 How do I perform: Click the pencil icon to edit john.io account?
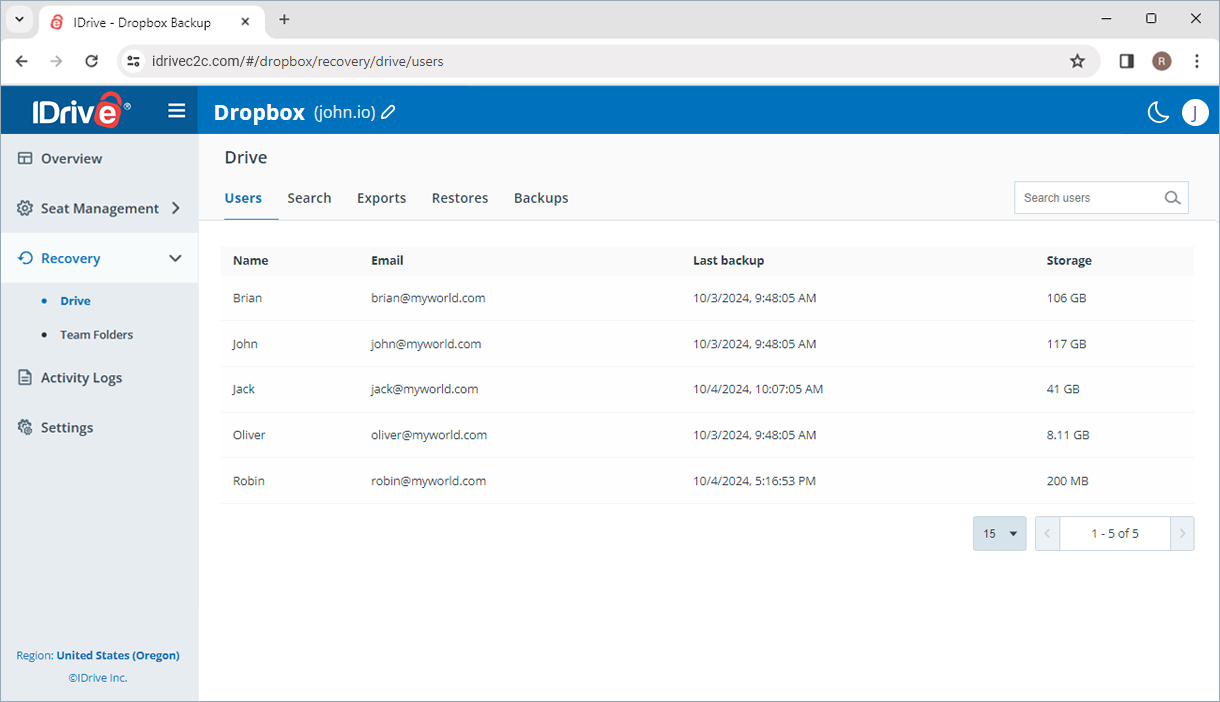point(389,112)
